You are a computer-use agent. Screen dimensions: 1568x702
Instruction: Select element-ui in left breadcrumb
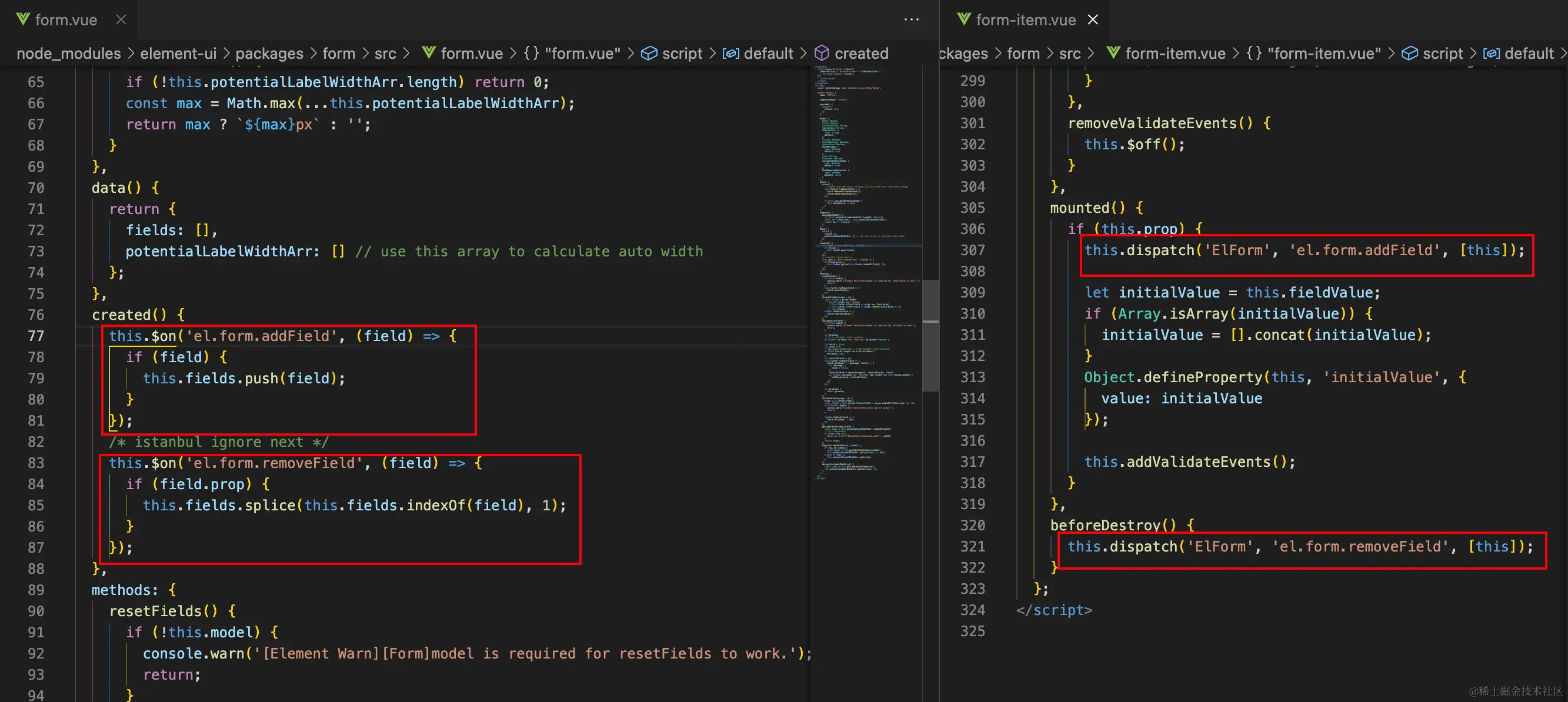(178, 54)
